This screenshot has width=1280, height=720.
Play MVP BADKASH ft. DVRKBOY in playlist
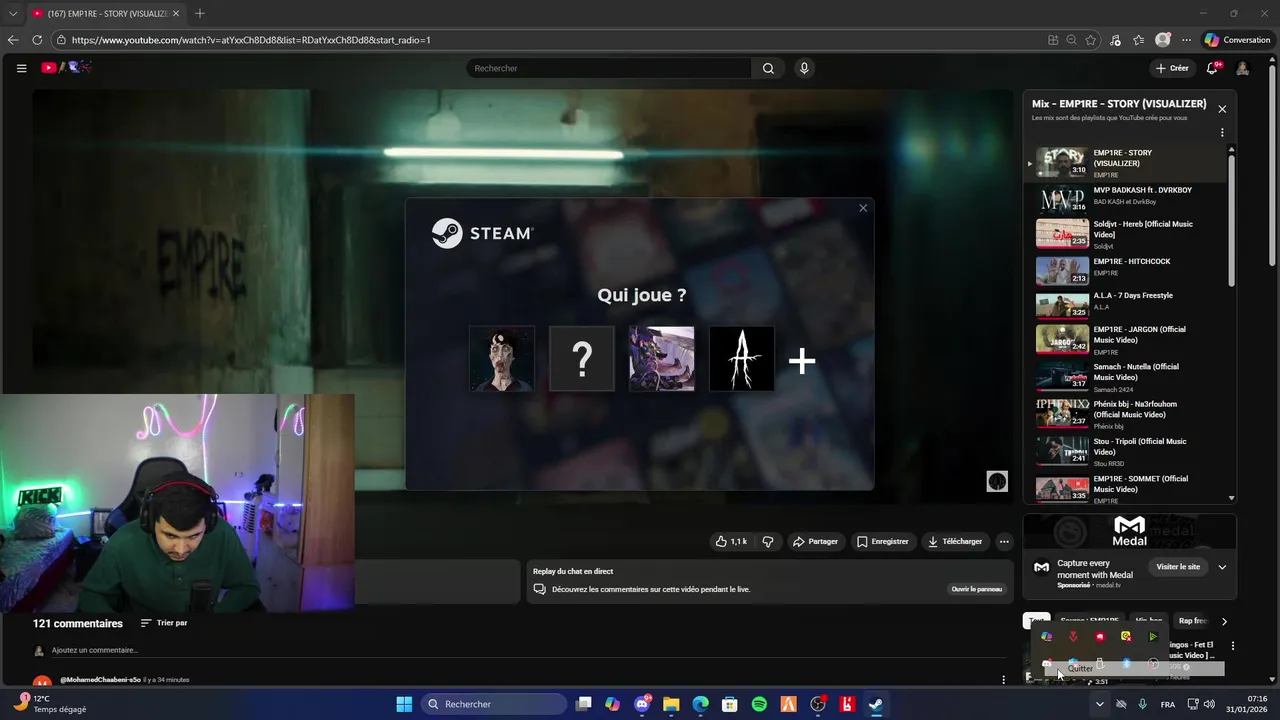click(x=1125, y=197)
